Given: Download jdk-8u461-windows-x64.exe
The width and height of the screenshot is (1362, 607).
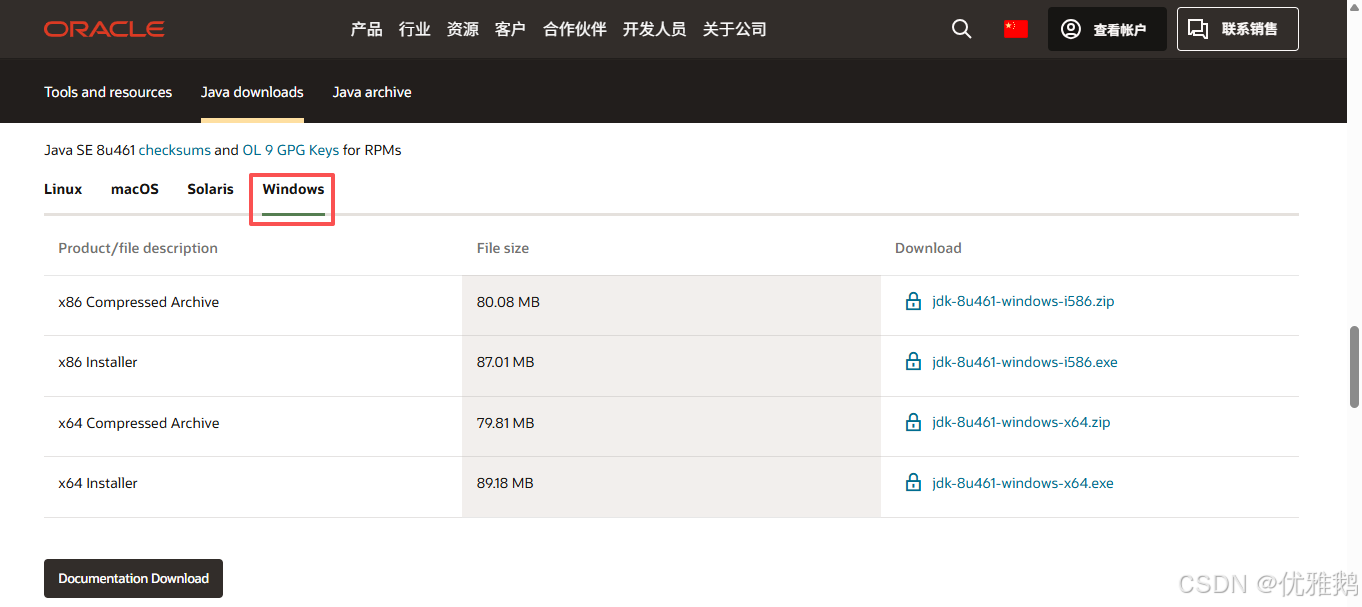Looking at the screenshot, I should point(1023,483).
